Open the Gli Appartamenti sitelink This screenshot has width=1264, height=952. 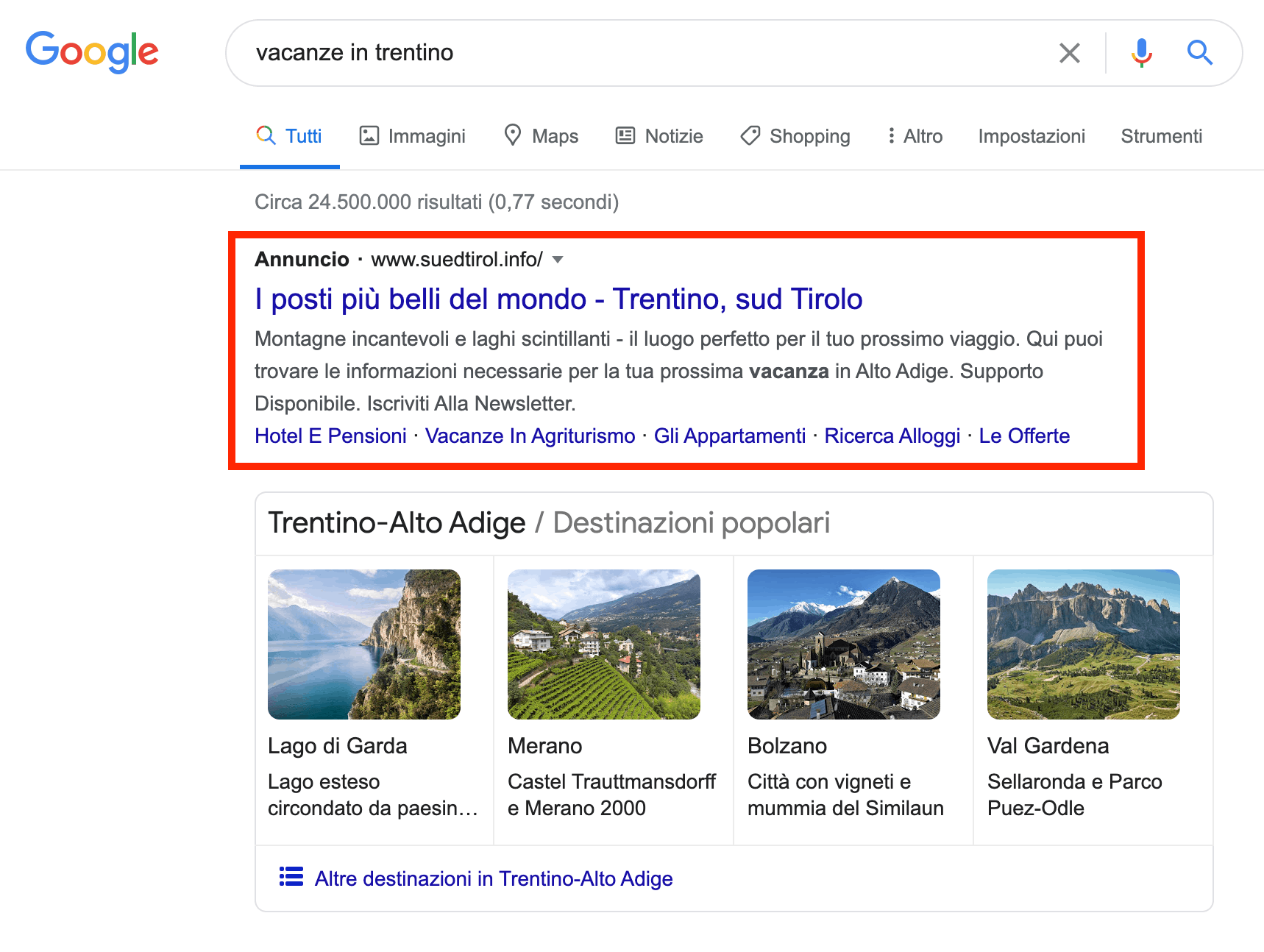pyautogui.click(x=730, y=436)
